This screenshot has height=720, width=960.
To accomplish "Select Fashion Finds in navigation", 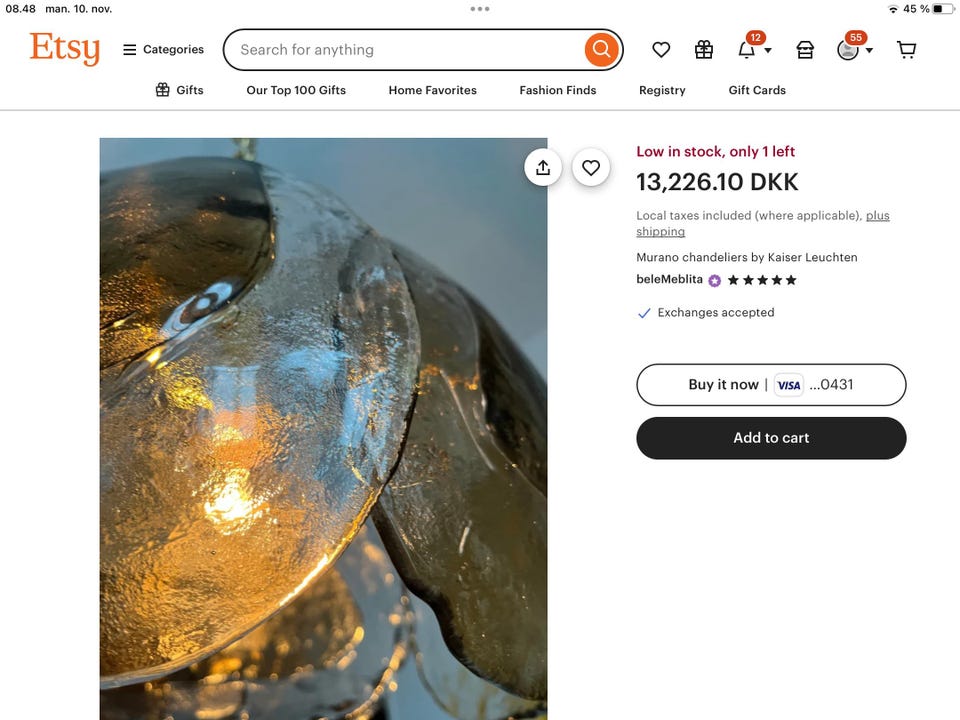I will (557, 90).
